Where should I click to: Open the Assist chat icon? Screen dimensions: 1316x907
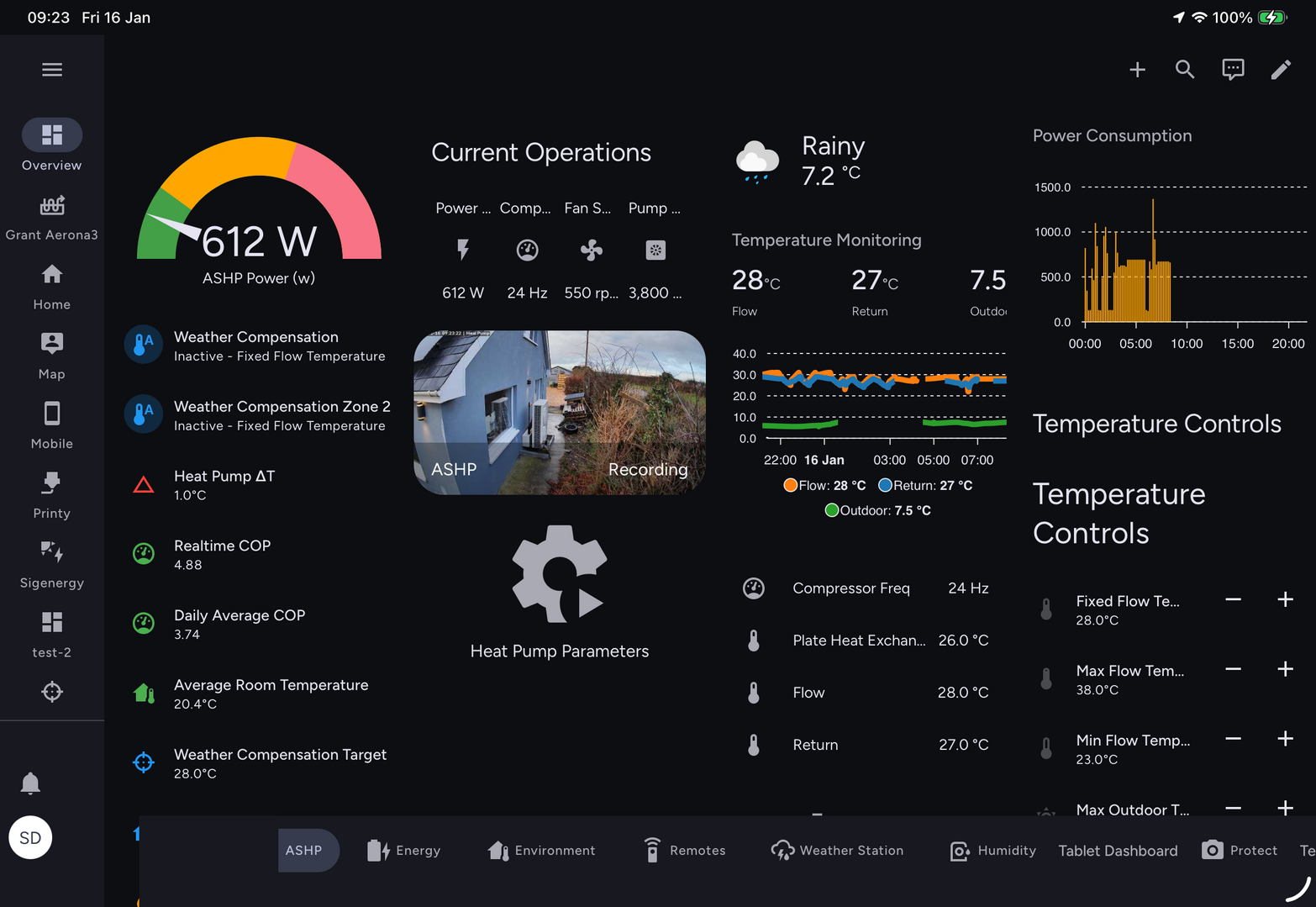tap(1232, 70)
